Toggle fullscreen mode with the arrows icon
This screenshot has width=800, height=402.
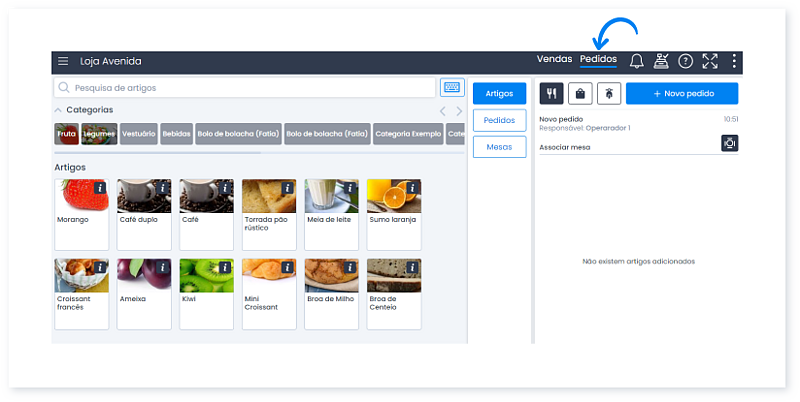click(710, 61)
